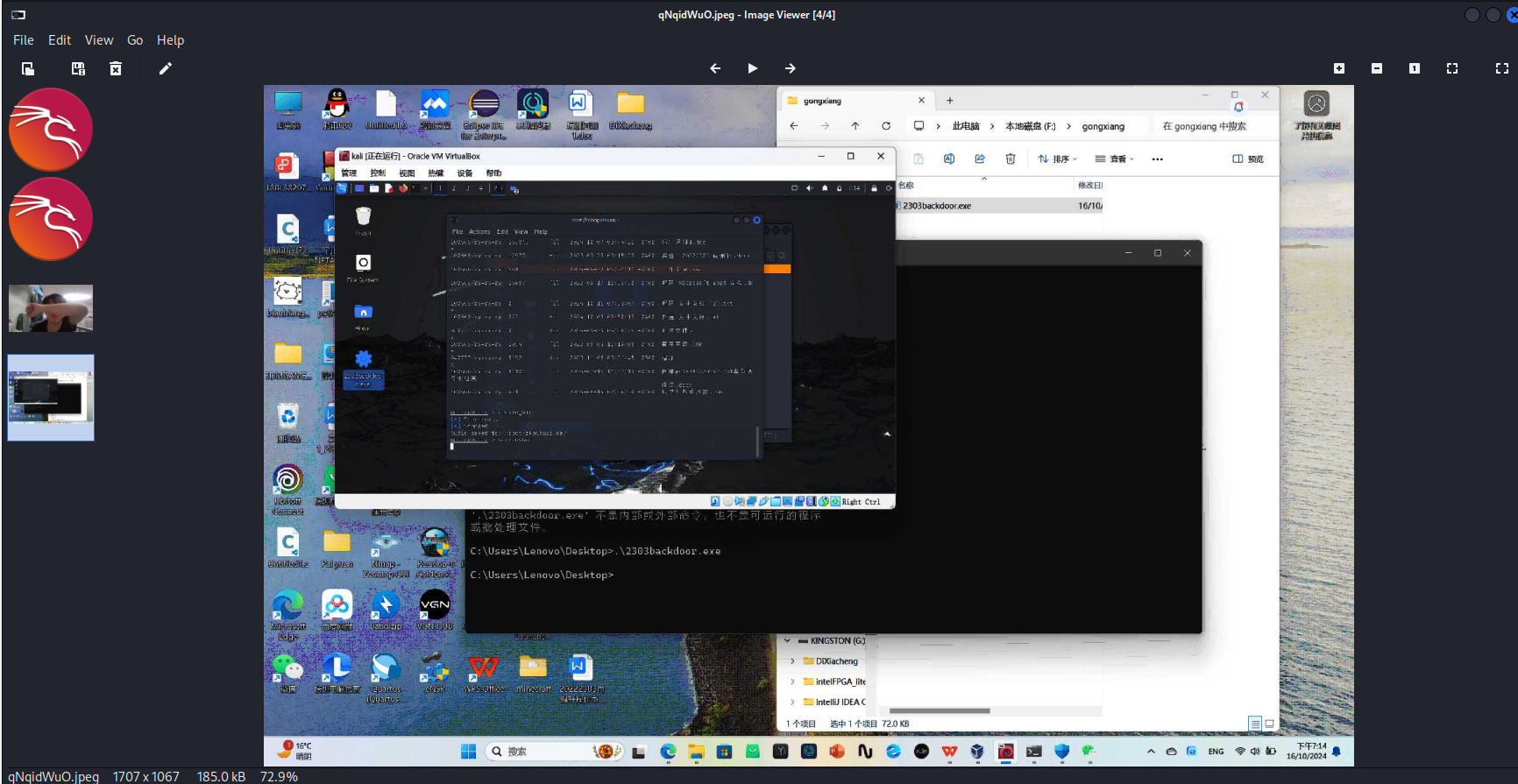1518x784 pixels.
Task: Click the file name qNqidWuO.jpeg in status bar
Action: (x=53, y=776)
